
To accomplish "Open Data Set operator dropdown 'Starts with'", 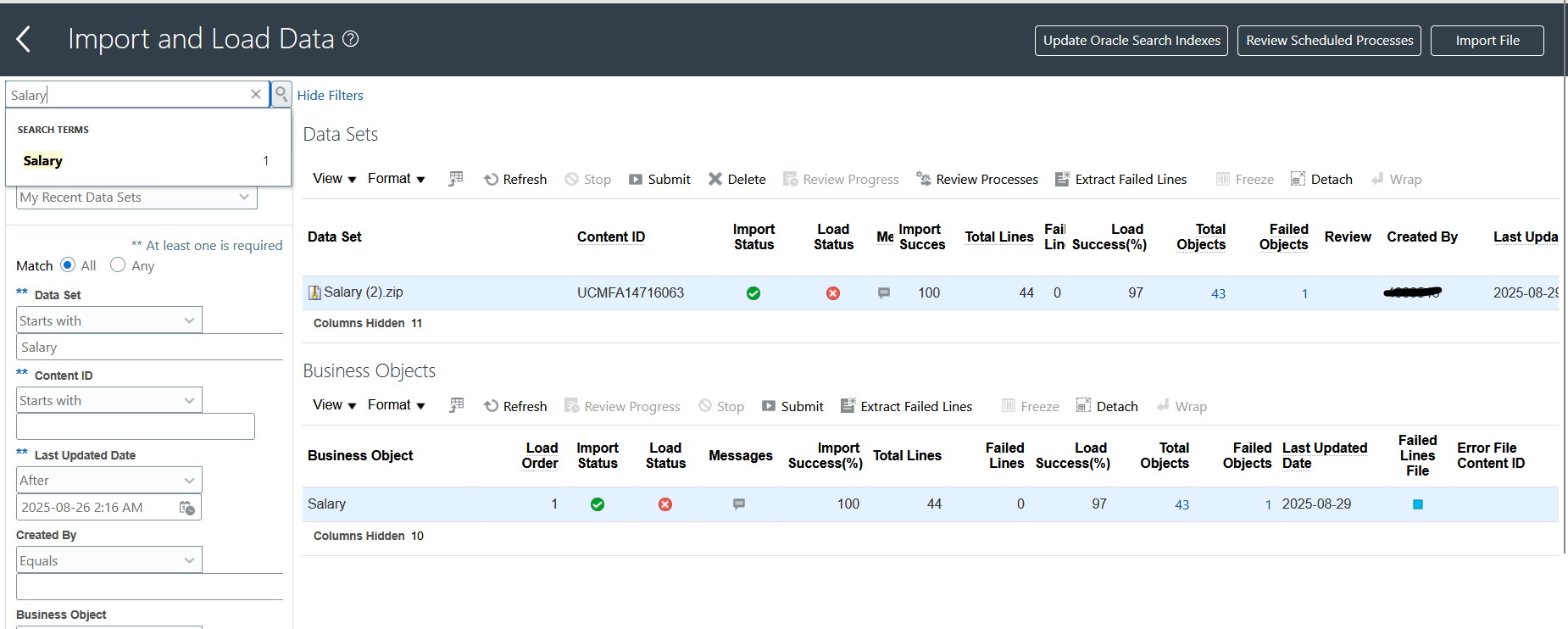I will [109, 320].
